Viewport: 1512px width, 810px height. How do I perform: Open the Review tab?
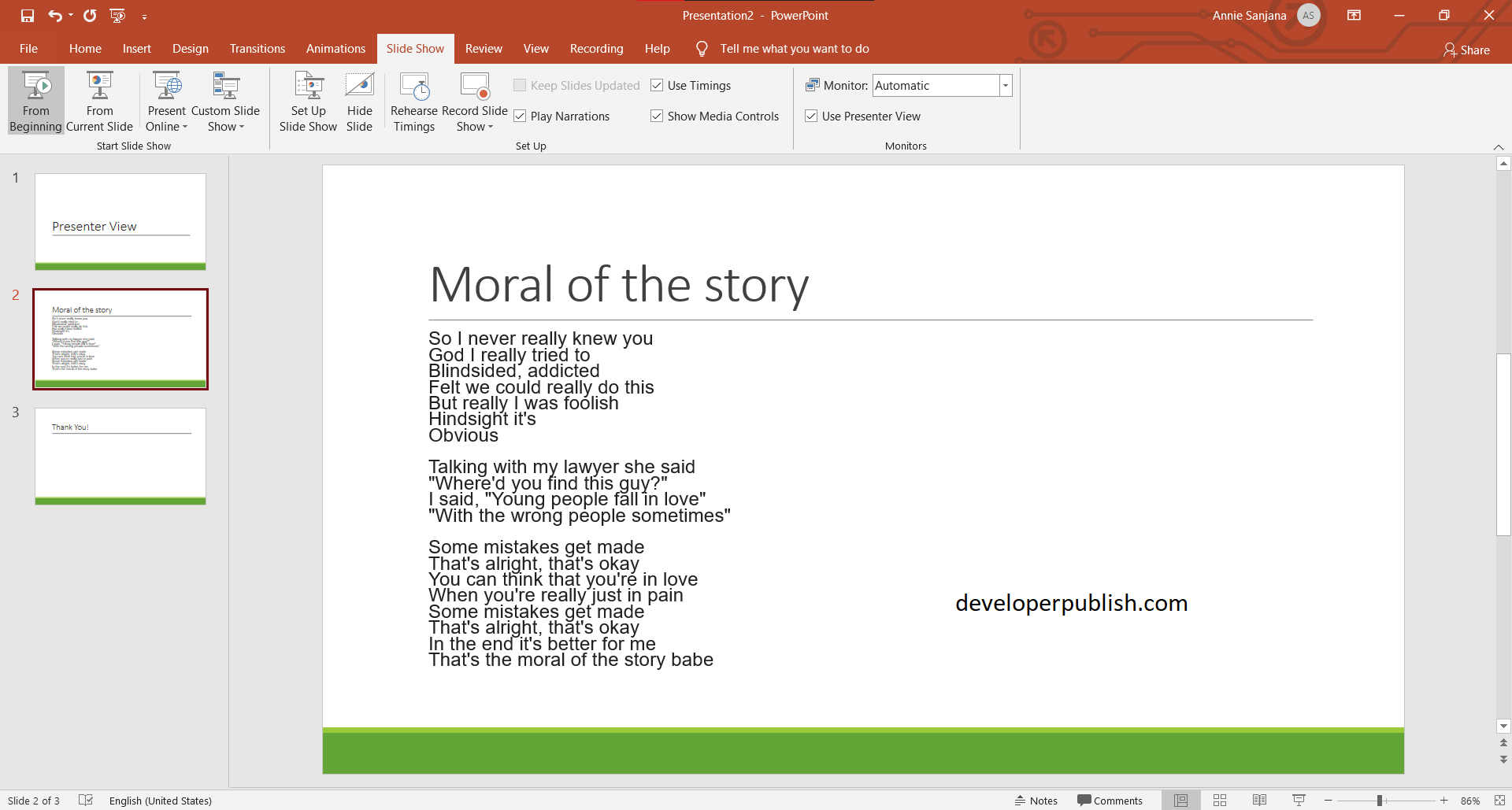point(484,48)
